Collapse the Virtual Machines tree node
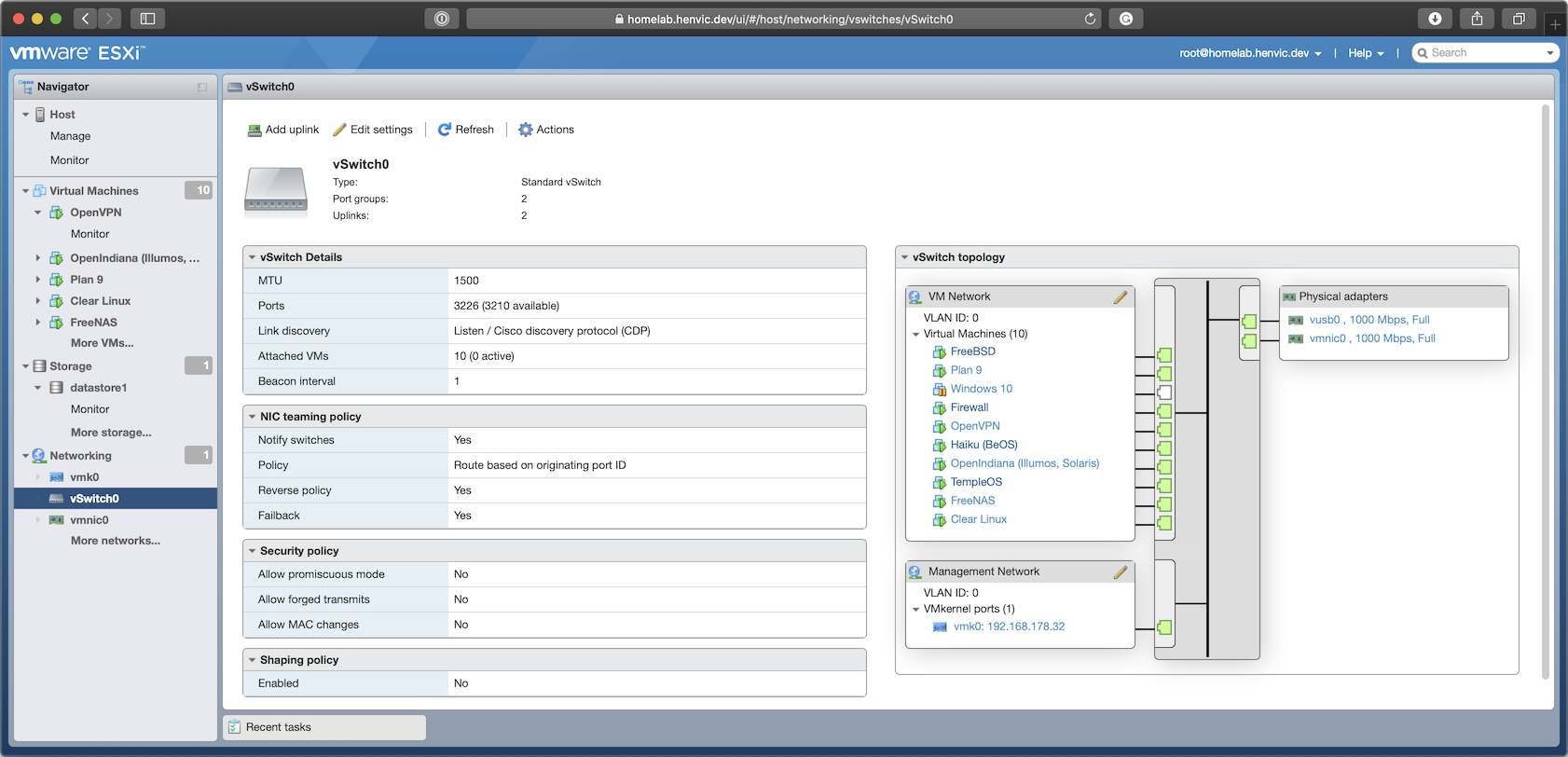 tap(25, 191)
